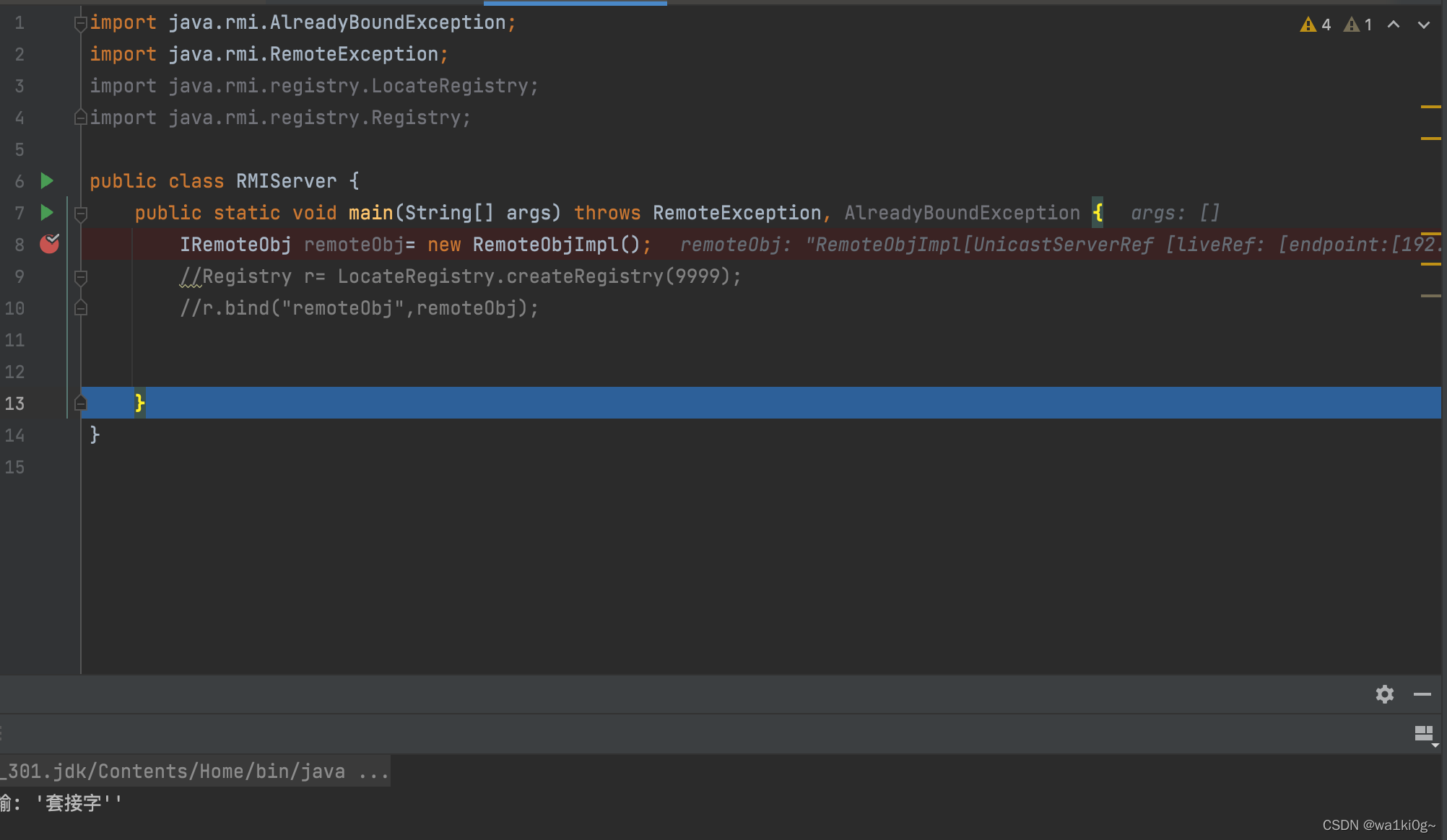Click the commented r.bind line

(360, 308)
